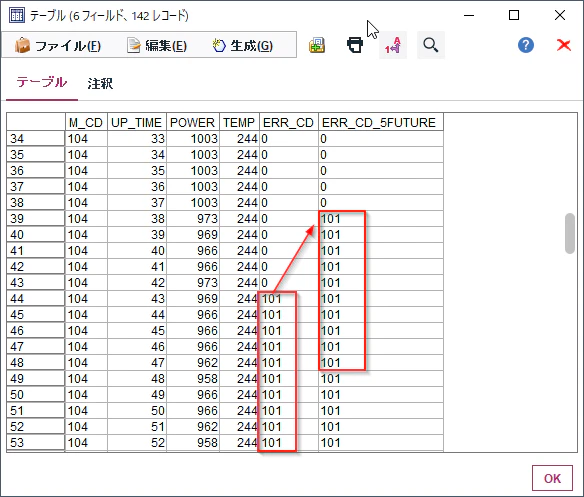Image resolution: width=584 pixels, height=497 pixels.
Task: Click the red X close icon in the toolbar
Action: pos(564,45)
